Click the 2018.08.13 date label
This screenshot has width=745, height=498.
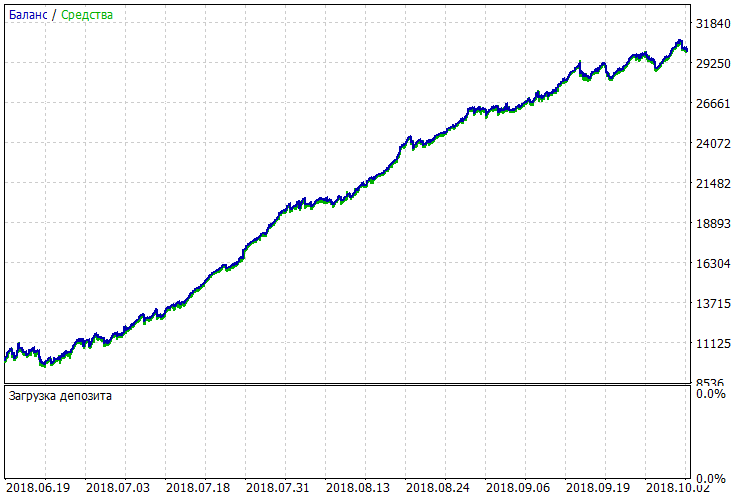358,489
